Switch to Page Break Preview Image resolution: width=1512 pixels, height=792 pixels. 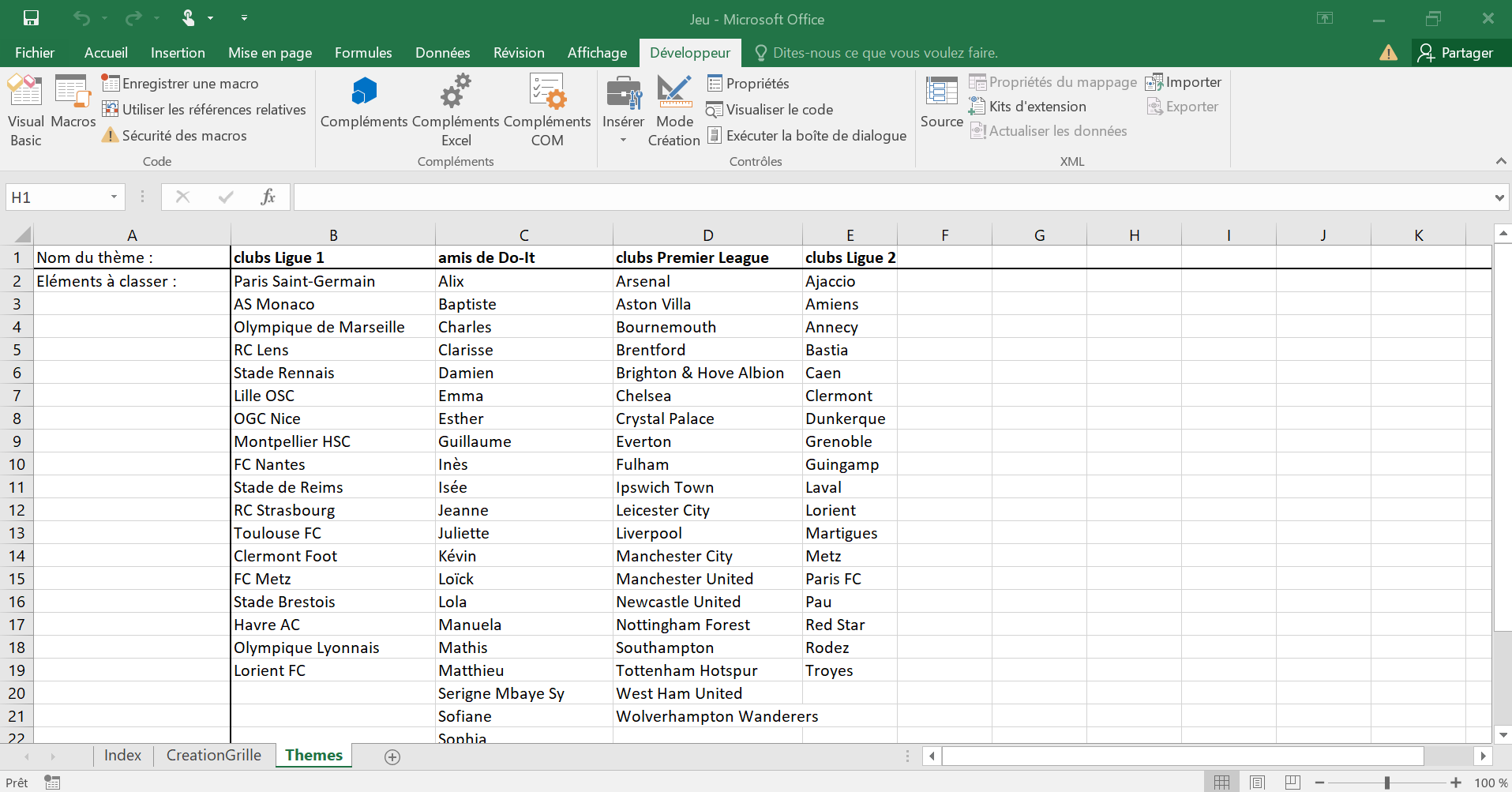tap(1293, 783)
